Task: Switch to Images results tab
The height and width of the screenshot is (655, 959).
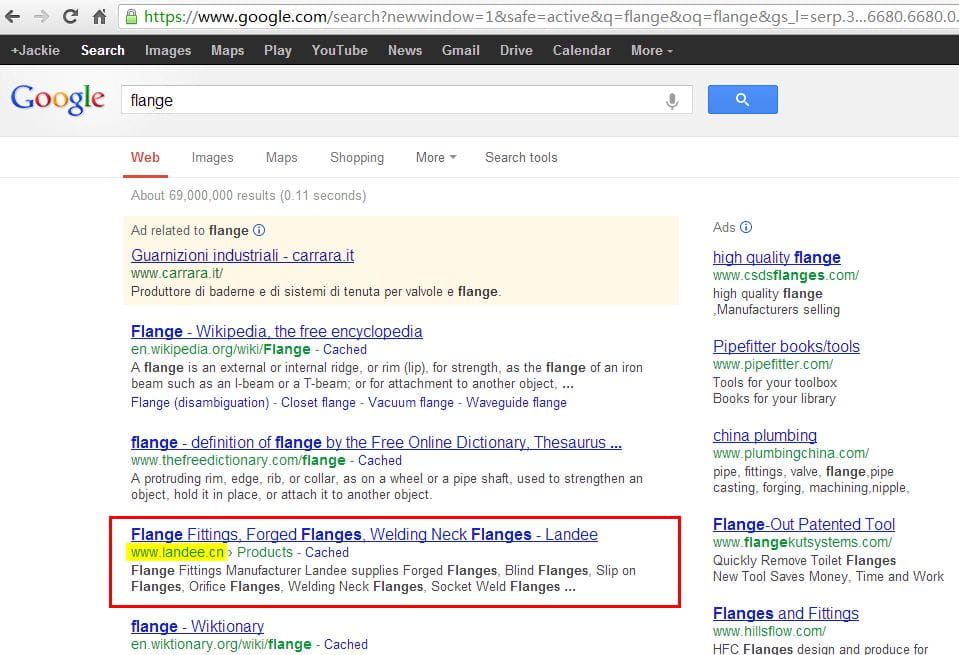Action: pos(212,157)
